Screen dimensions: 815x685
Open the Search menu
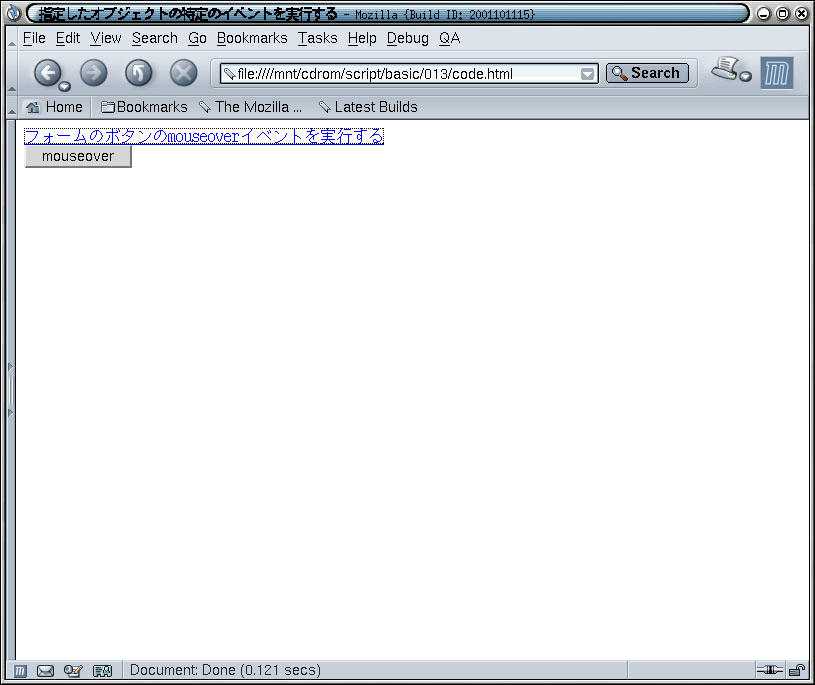tap(155, 38)
